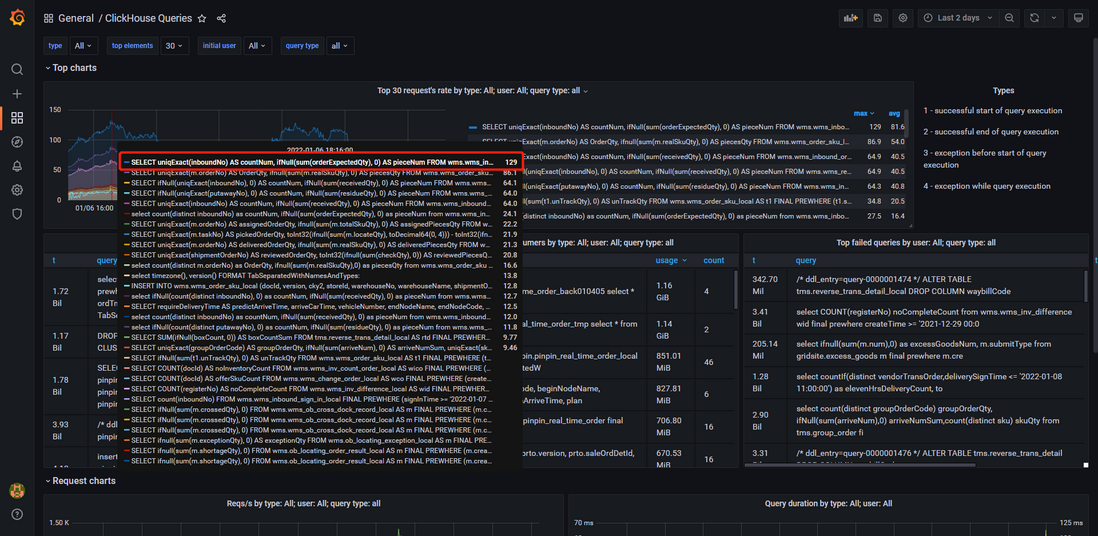
Task: Open the Dashboards icon in the sidebar
Action: 18,118
